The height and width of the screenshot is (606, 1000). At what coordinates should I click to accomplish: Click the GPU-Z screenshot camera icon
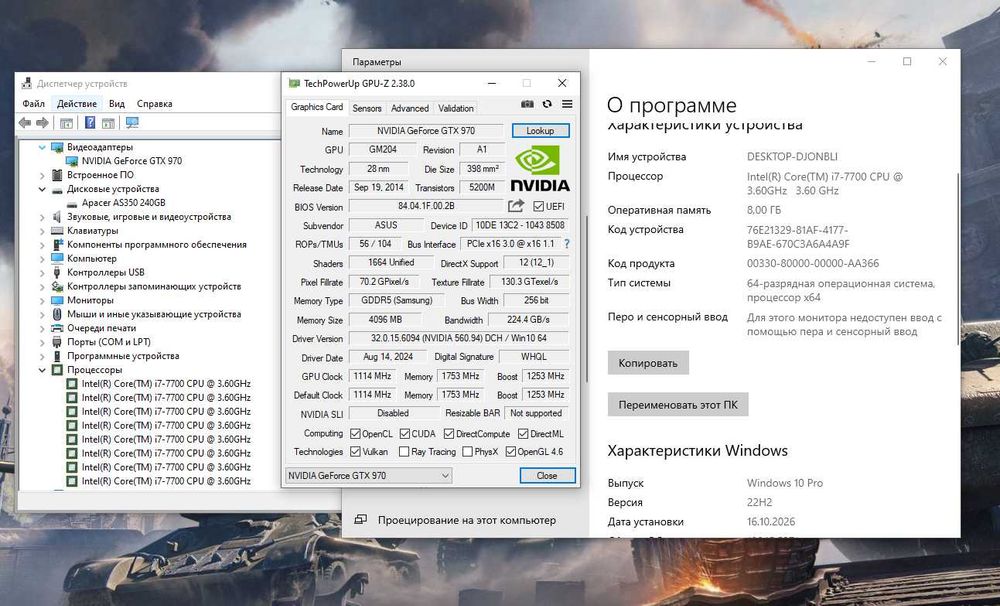click(x=527, y=104)
